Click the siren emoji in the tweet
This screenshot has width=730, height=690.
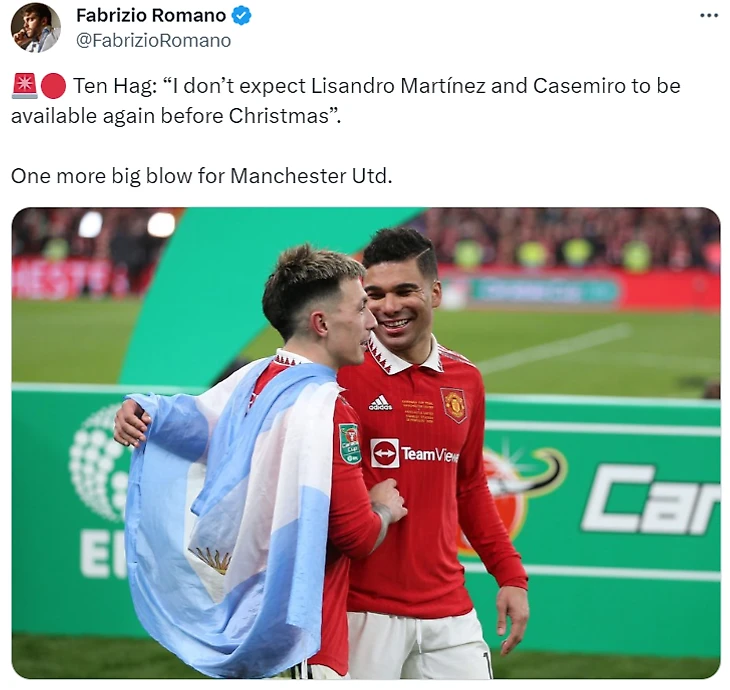click(24, 86)
